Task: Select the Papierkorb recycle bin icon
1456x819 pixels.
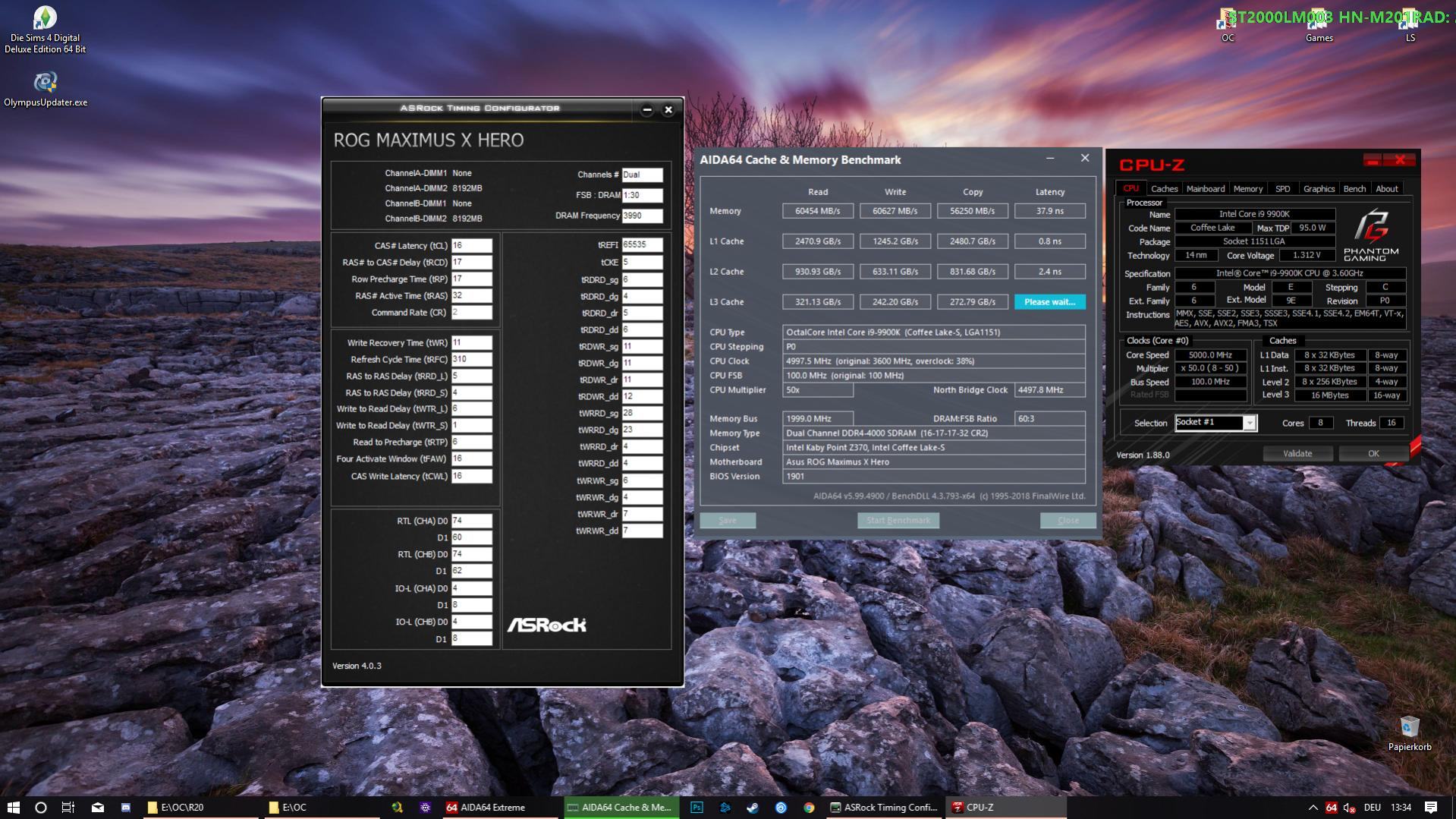Action: coord(1410,733)
